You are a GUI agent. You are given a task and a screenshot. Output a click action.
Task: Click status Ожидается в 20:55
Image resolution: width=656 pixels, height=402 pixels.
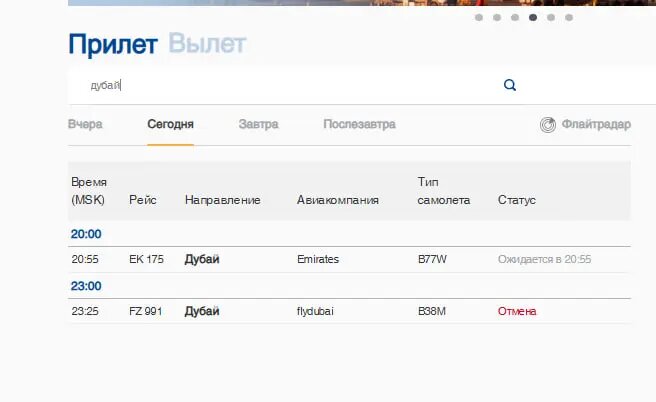pyautogui.click(x=545, y=259)
